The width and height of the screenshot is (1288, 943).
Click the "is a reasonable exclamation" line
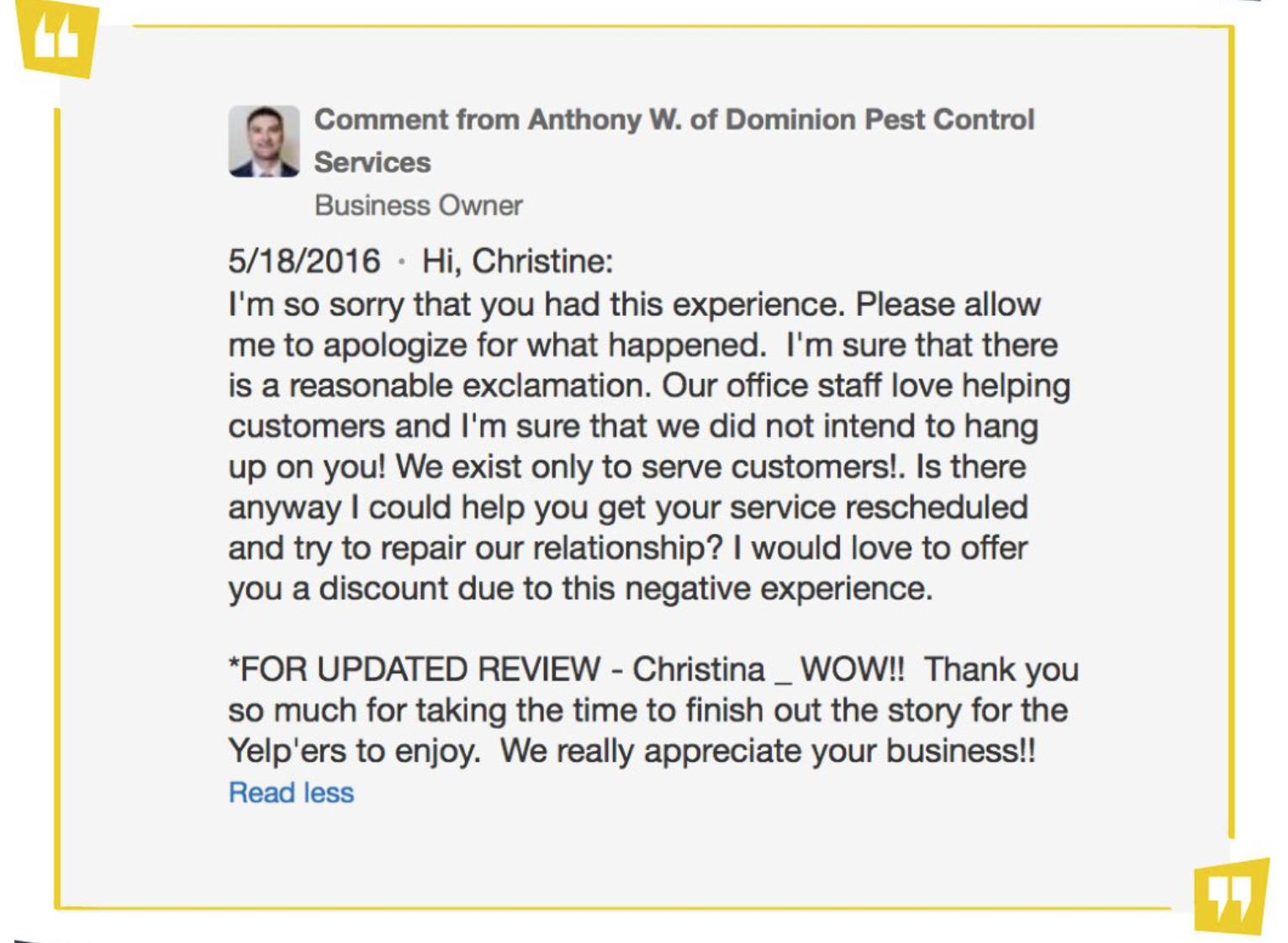pos(649,386)
